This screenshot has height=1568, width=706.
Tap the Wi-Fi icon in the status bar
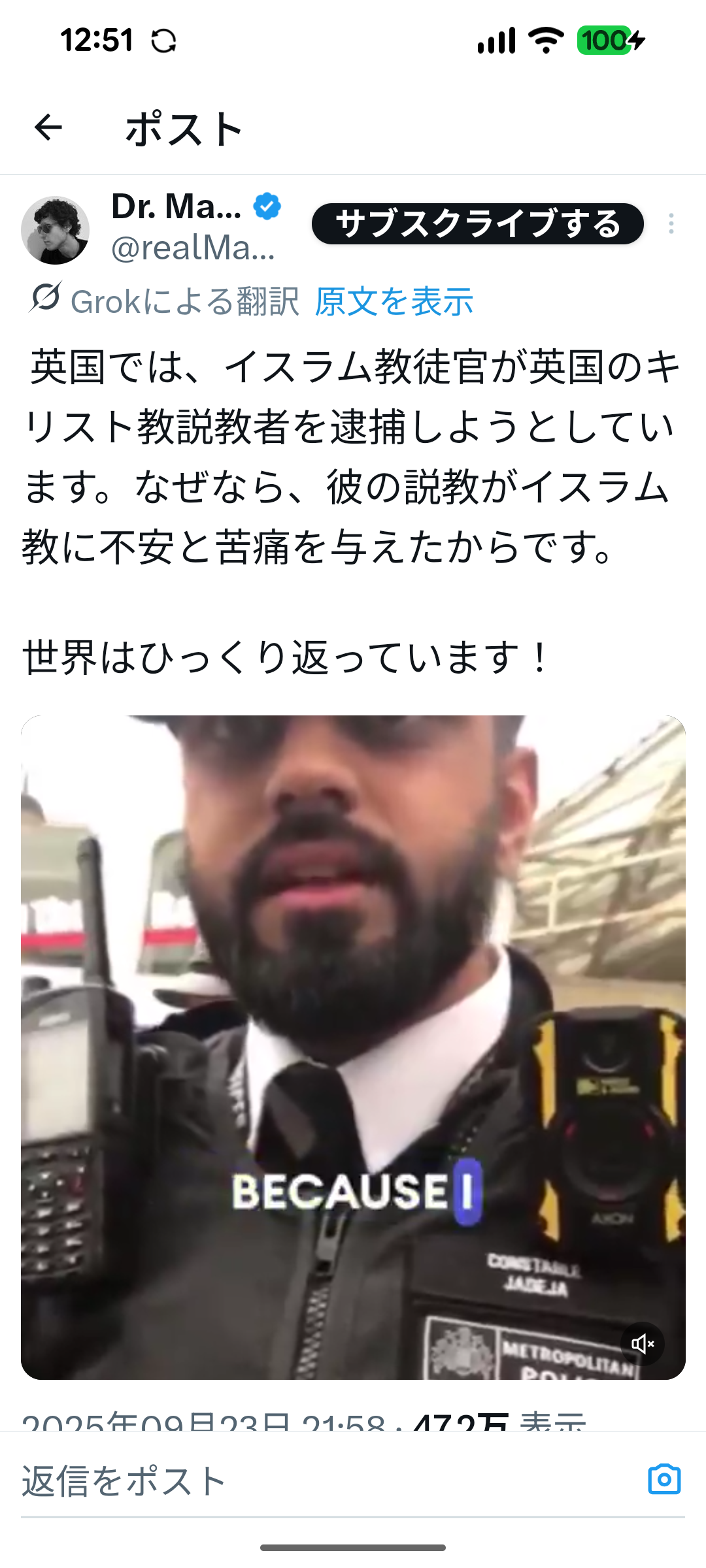click(x=546, y=41)
